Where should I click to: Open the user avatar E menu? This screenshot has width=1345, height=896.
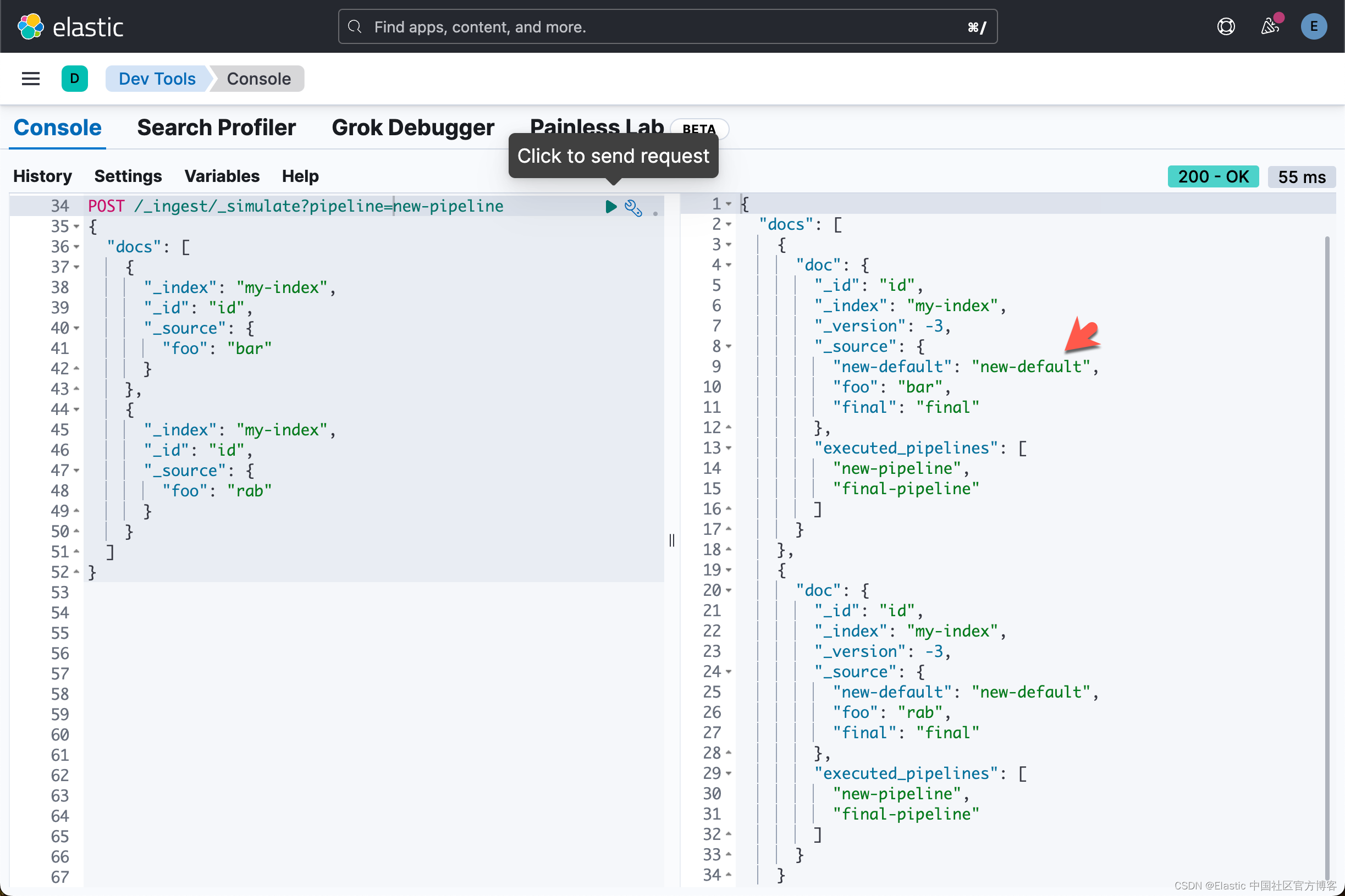coord(1313,27)
